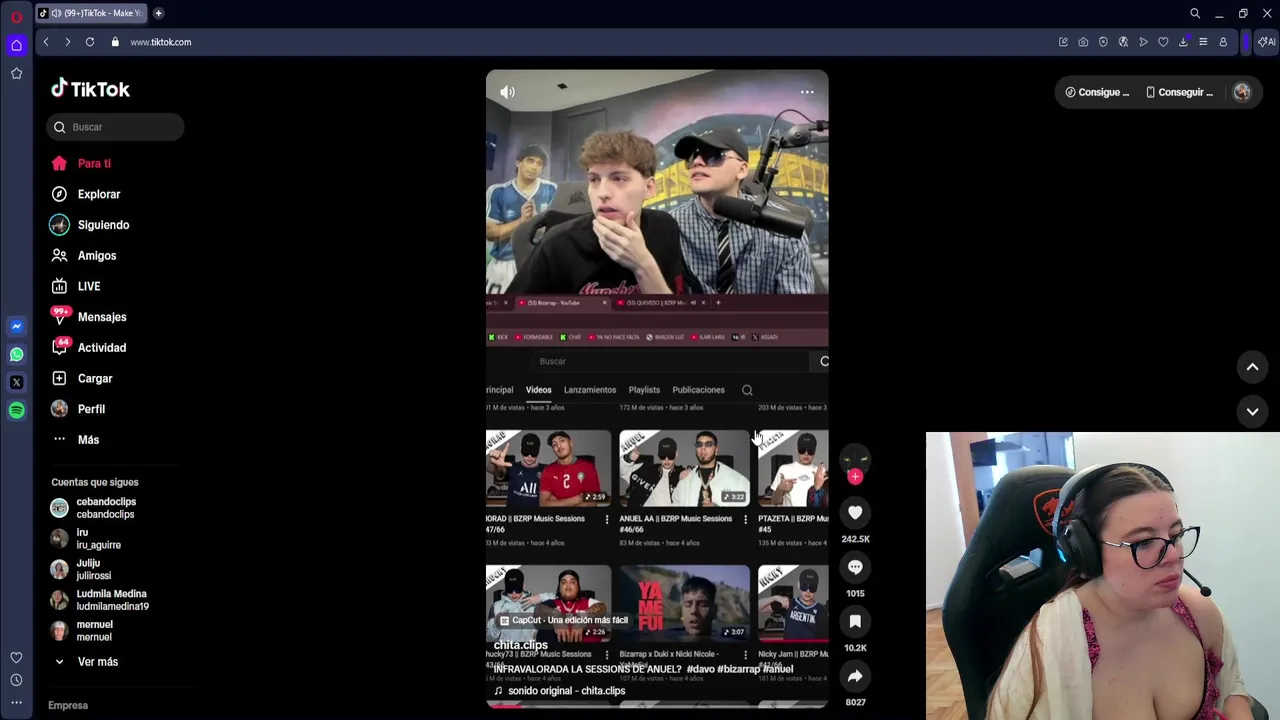Open Easy Setup sliders icon
1280x720 pixels.
[x=1203, y=42]
